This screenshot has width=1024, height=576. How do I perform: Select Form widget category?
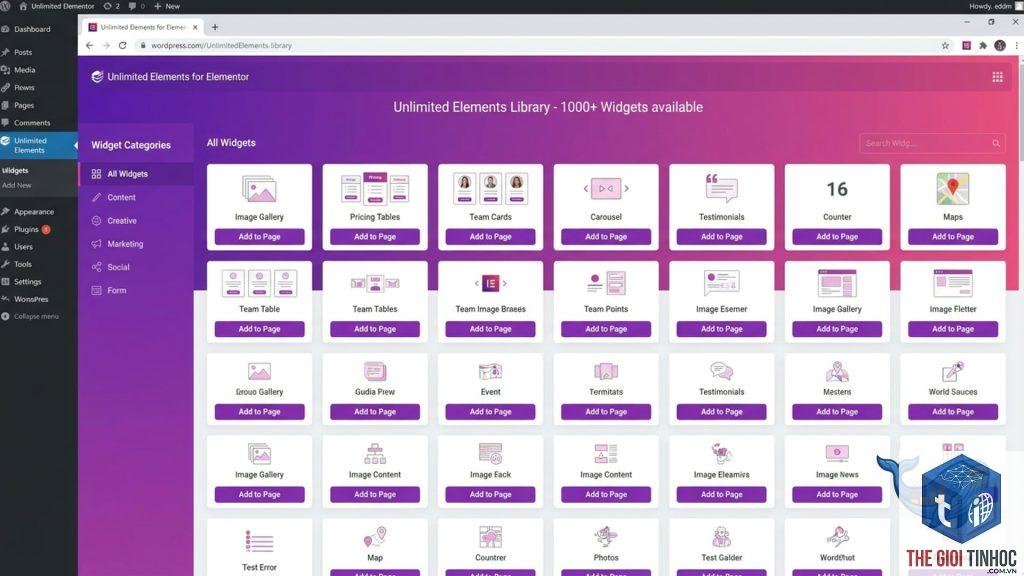coord(136,291)
